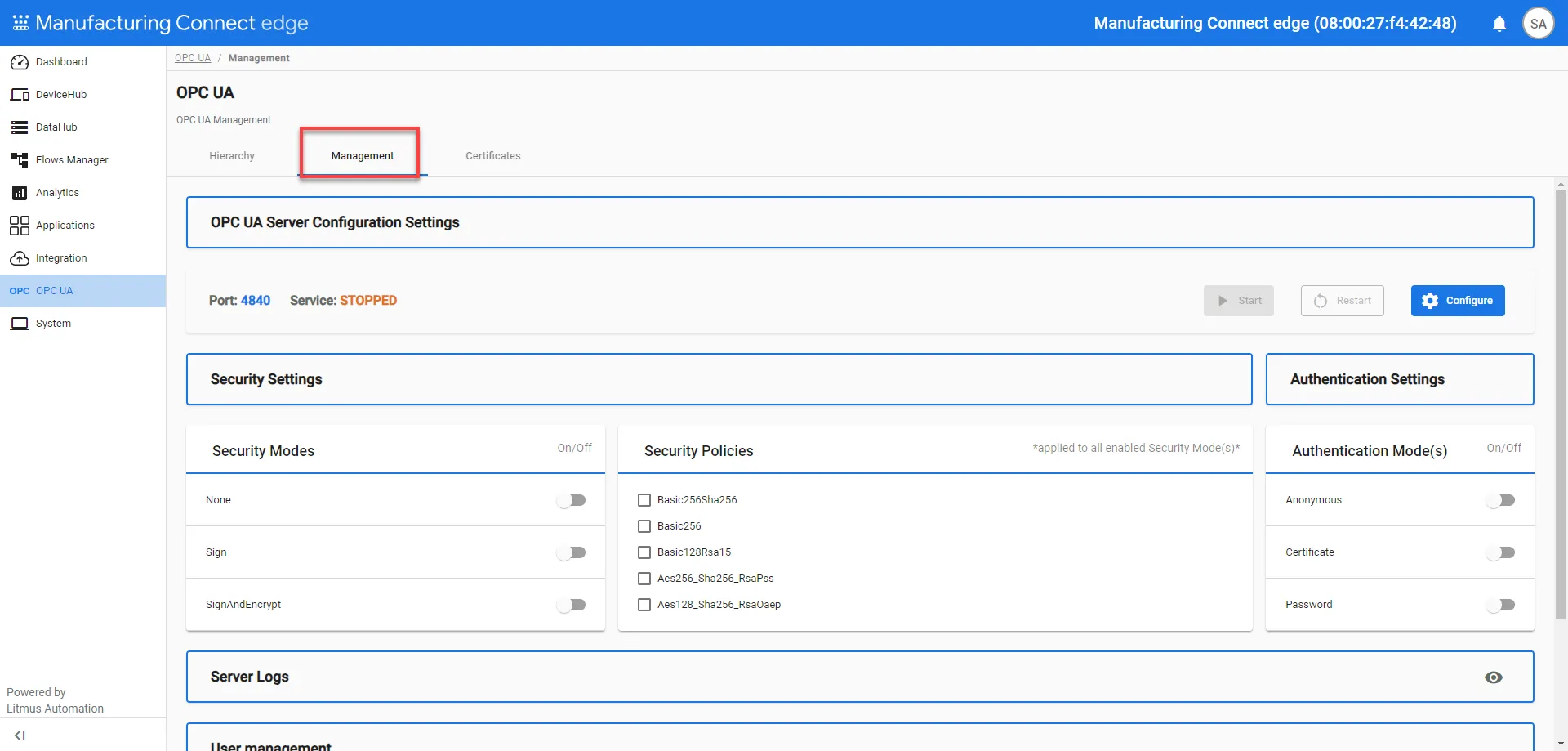Image resolution: width=1568 pixels, height=751 pixels.
Task: Click the DataHub storage icon
Action: pyautogui.click(x=20, y=127)
